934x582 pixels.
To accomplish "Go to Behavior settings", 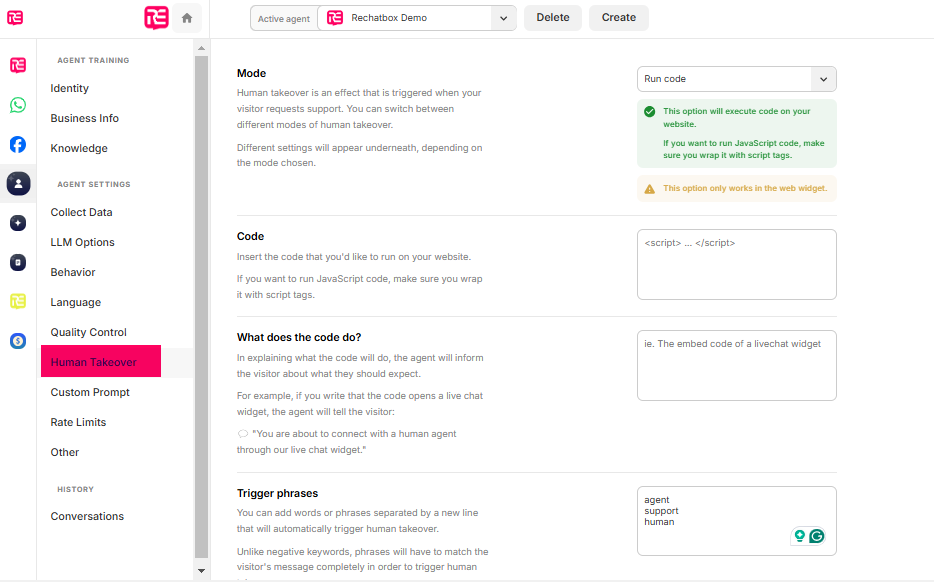I will [x=73, y=272].
